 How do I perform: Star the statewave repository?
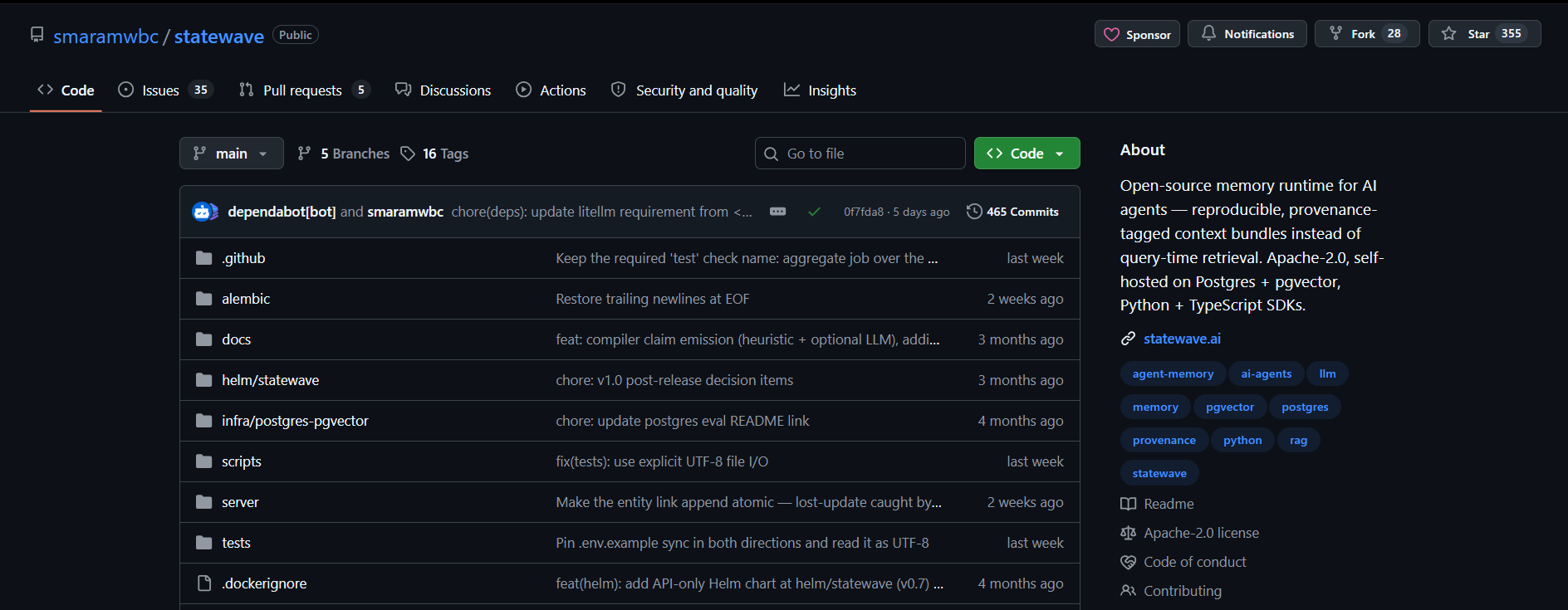pyautogui.click(x=1483, y=34)
